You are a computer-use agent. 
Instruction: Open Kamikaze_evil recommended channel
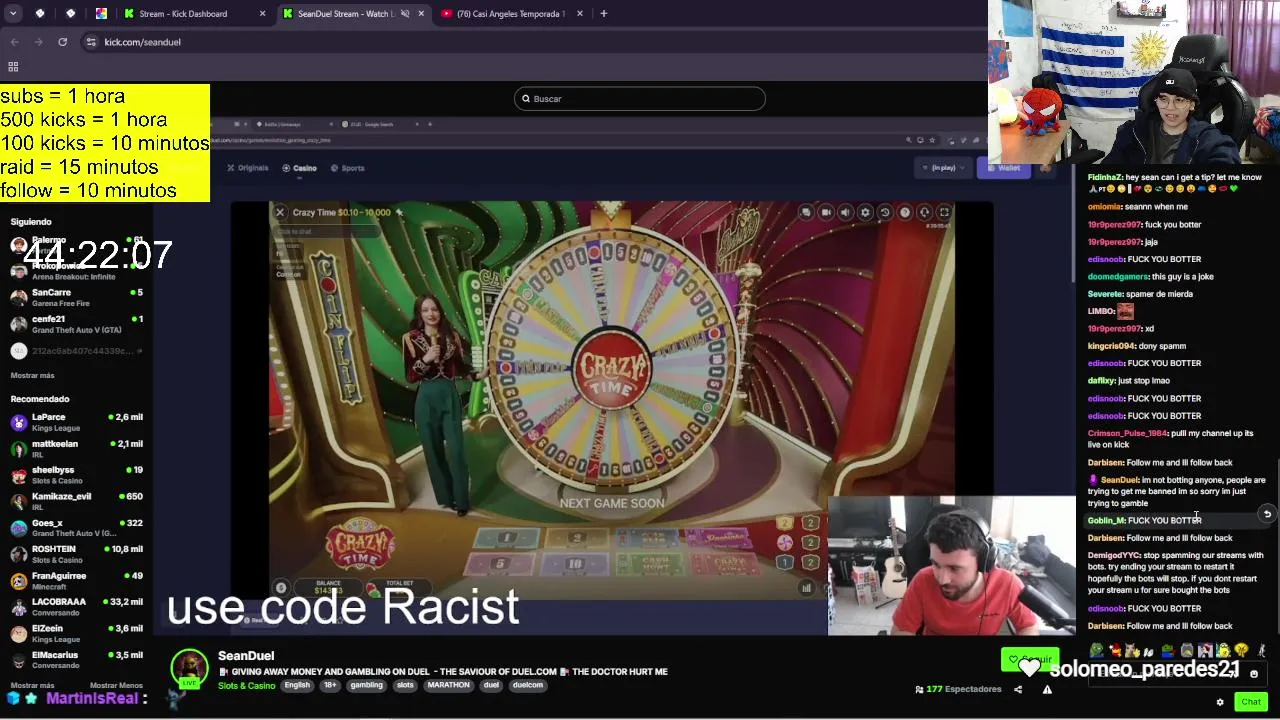point(78,501)
